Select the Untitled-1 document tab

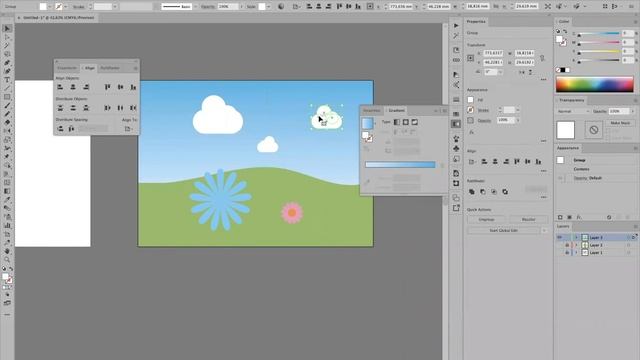(x=58, y=18)
